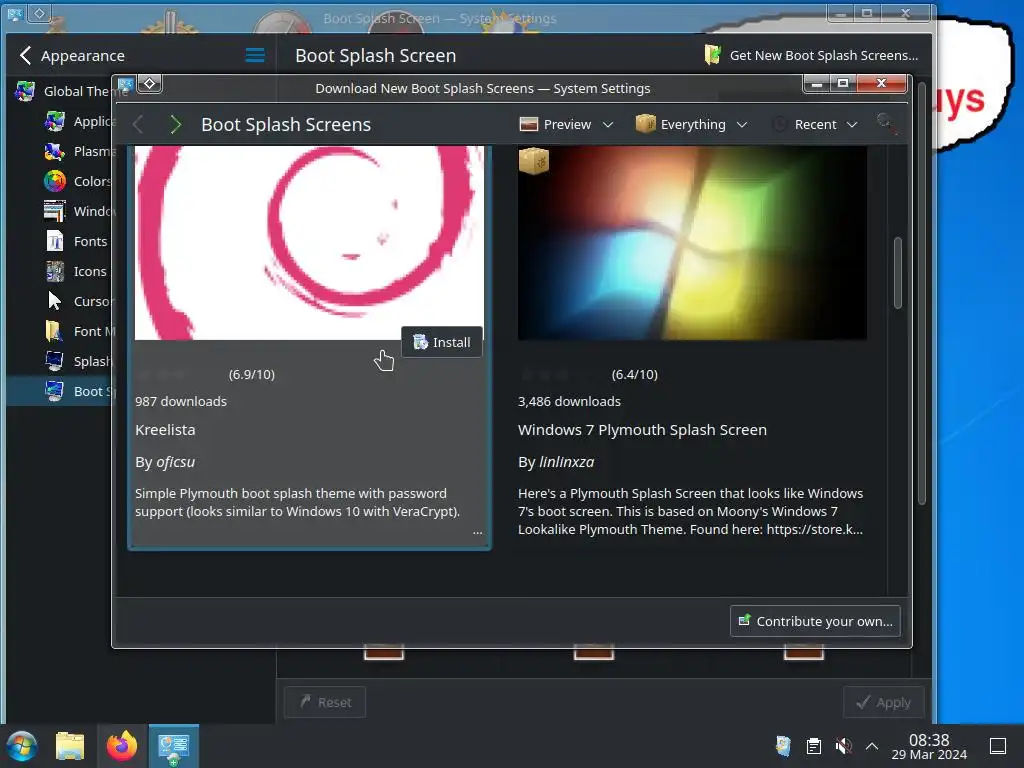The width and height of the screenshot is (1024, 768).
Task: Click Contribute your own button
Action: coord(815,621)
